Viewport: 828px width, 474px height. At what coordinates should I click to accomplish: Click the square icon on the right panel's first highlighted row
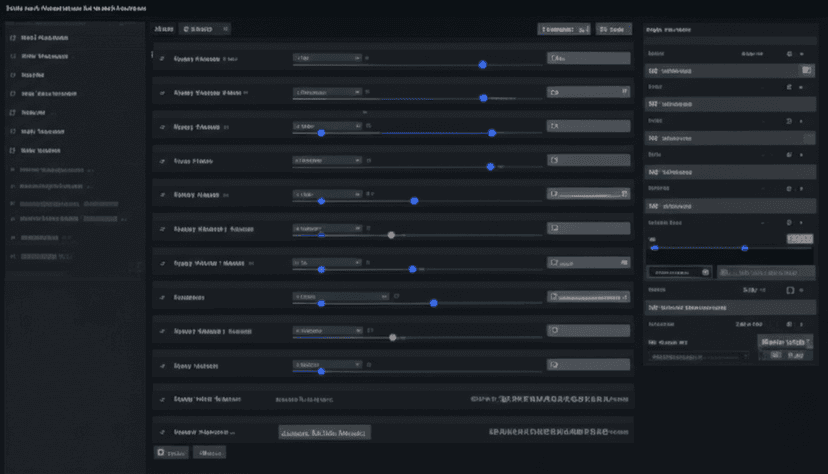click(x=806, y=71)
